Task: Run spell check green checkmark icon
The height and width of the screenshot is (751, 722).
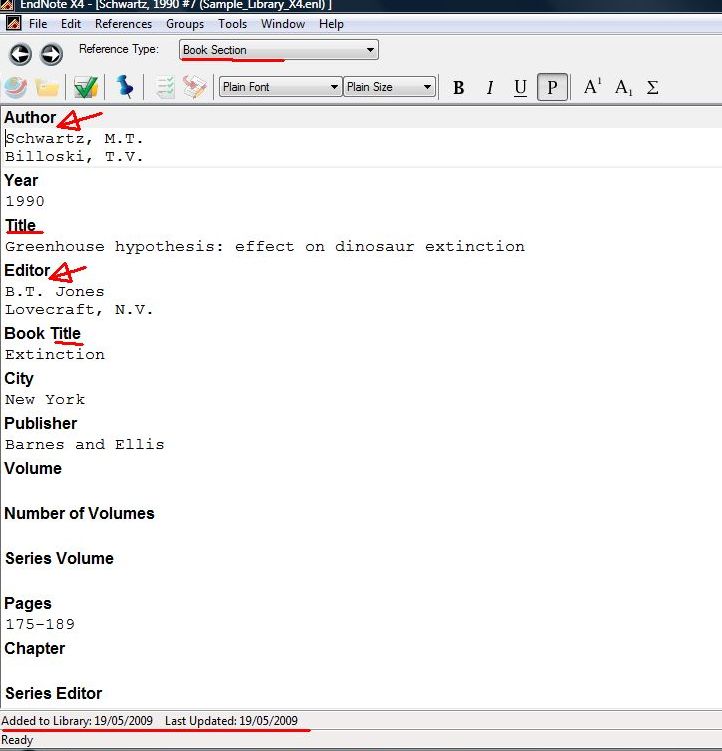Action: click(x=86, y=88)
